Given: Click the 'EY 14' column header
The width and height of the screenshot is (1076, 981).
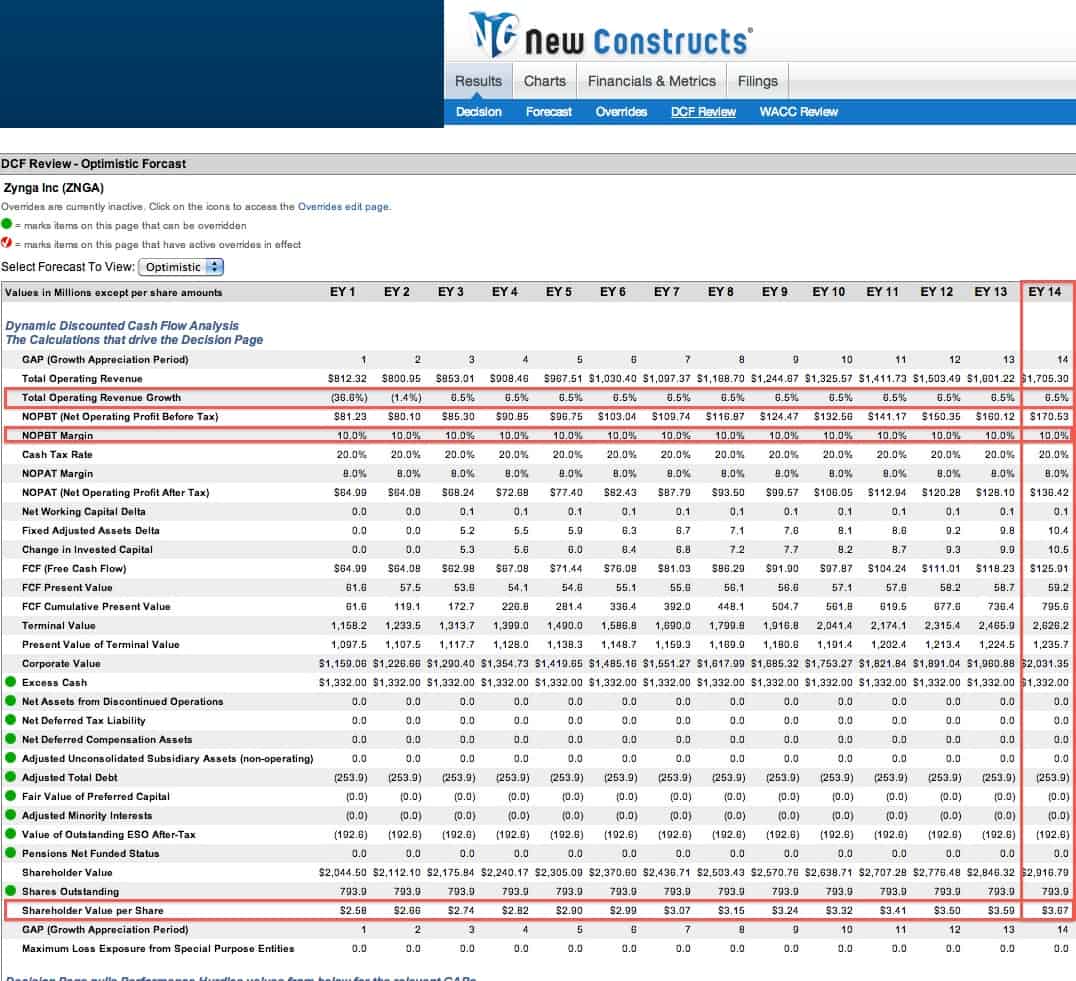Looking at the screenshot, I should point(1044,292).
